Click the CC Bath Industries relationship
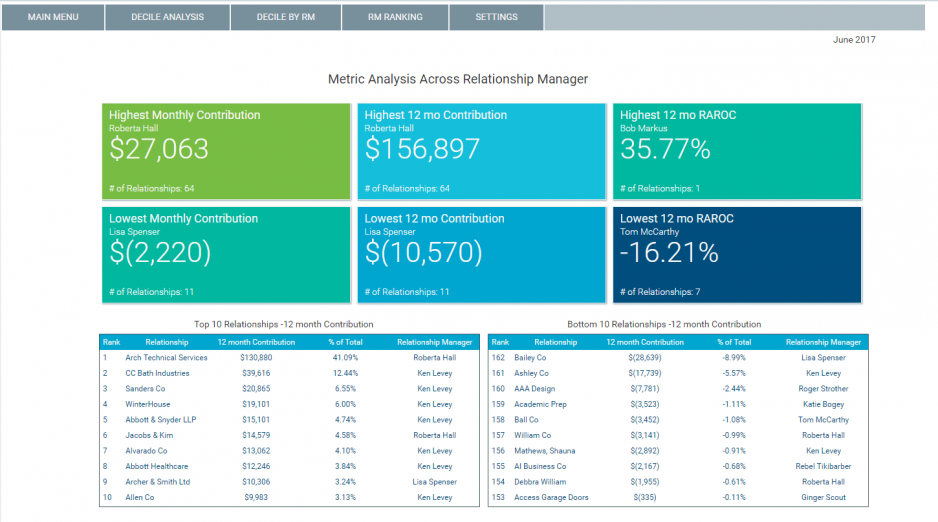 click(157, 373)
